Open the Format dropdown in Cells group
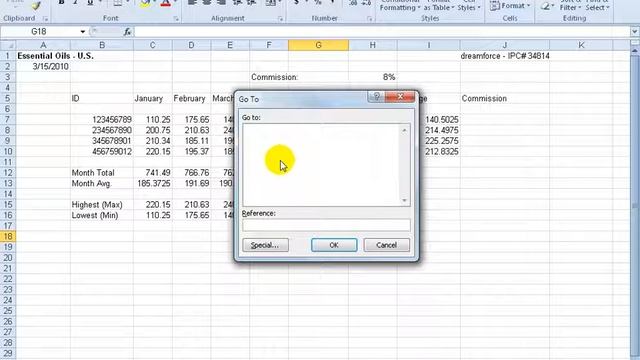Image resolution: width=640 pixels, height=360 pixels. click(510, 6)
